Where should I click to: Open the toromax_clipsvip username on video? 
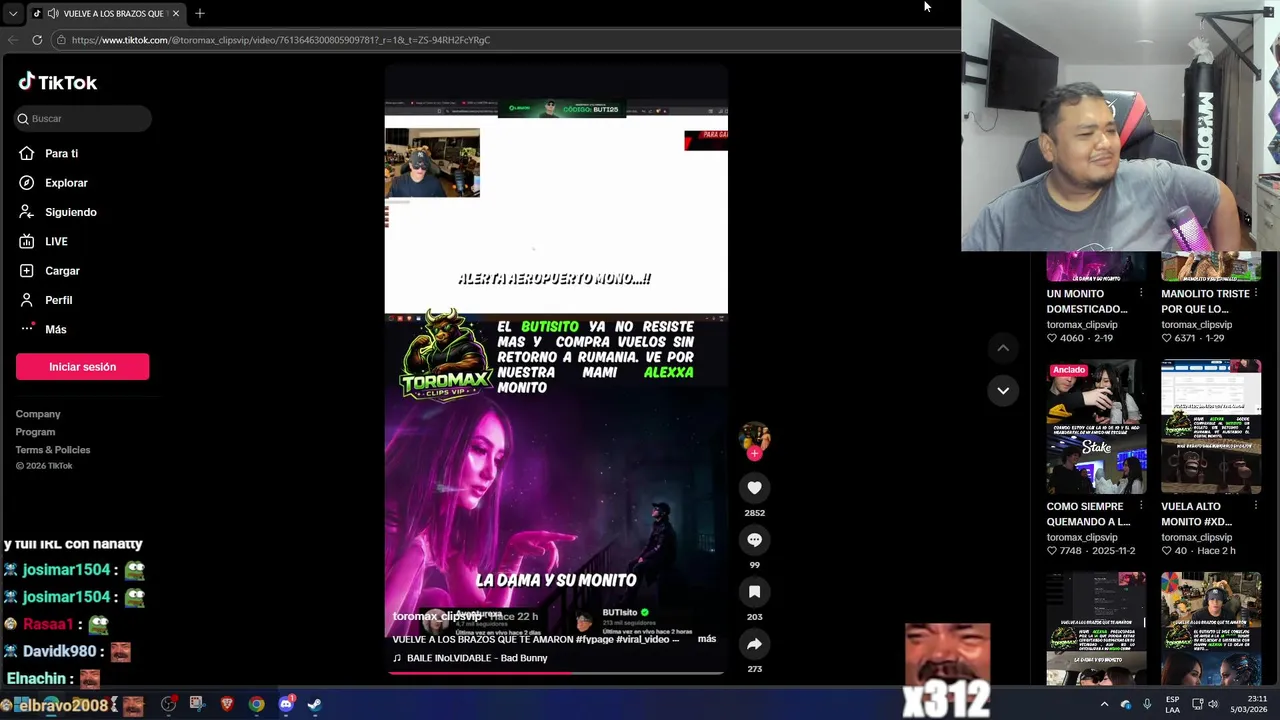(436, 616)
